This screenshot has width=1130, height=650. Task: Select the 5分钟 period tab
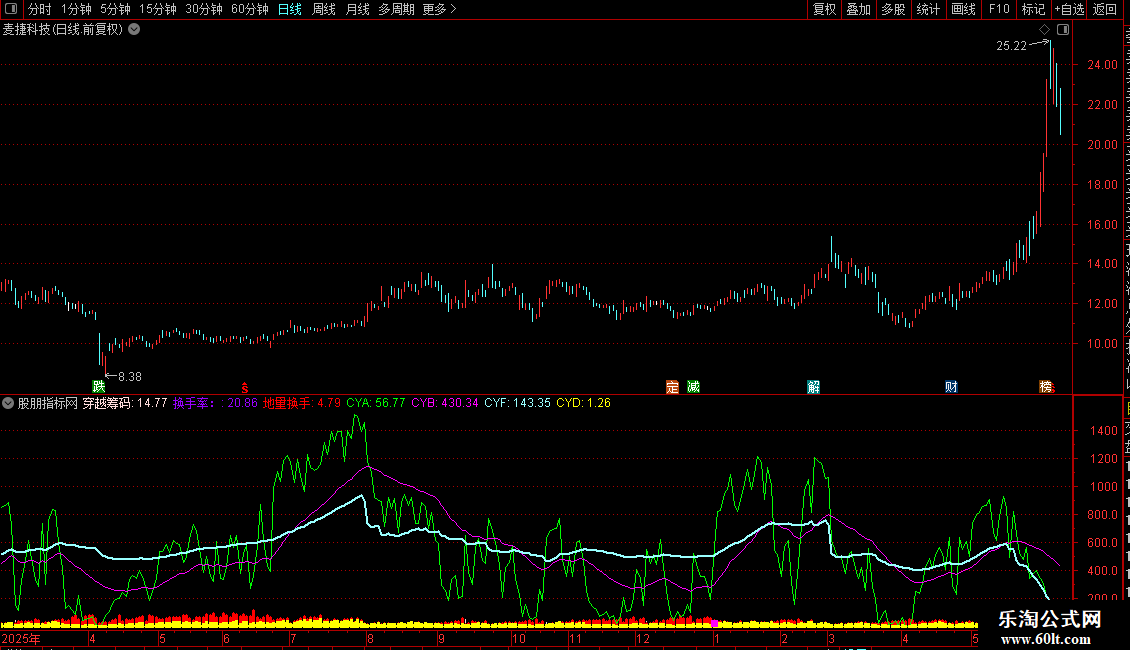(115, 9)
